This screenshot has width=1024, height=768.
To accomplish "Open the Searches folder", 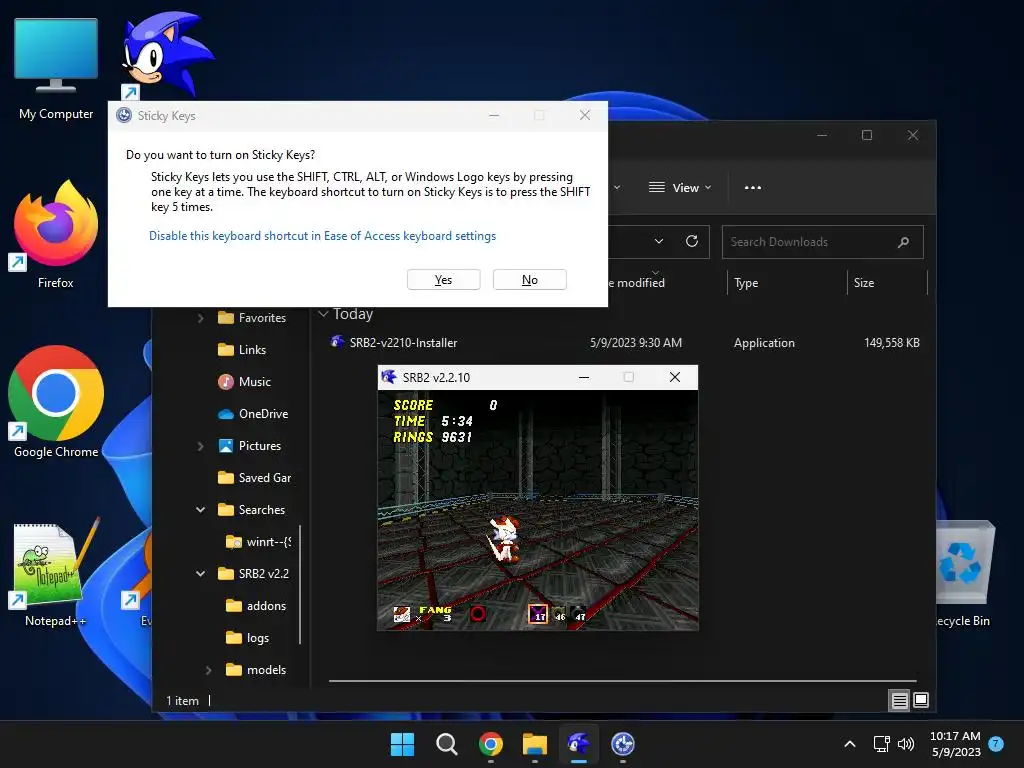I will [251, 510].
